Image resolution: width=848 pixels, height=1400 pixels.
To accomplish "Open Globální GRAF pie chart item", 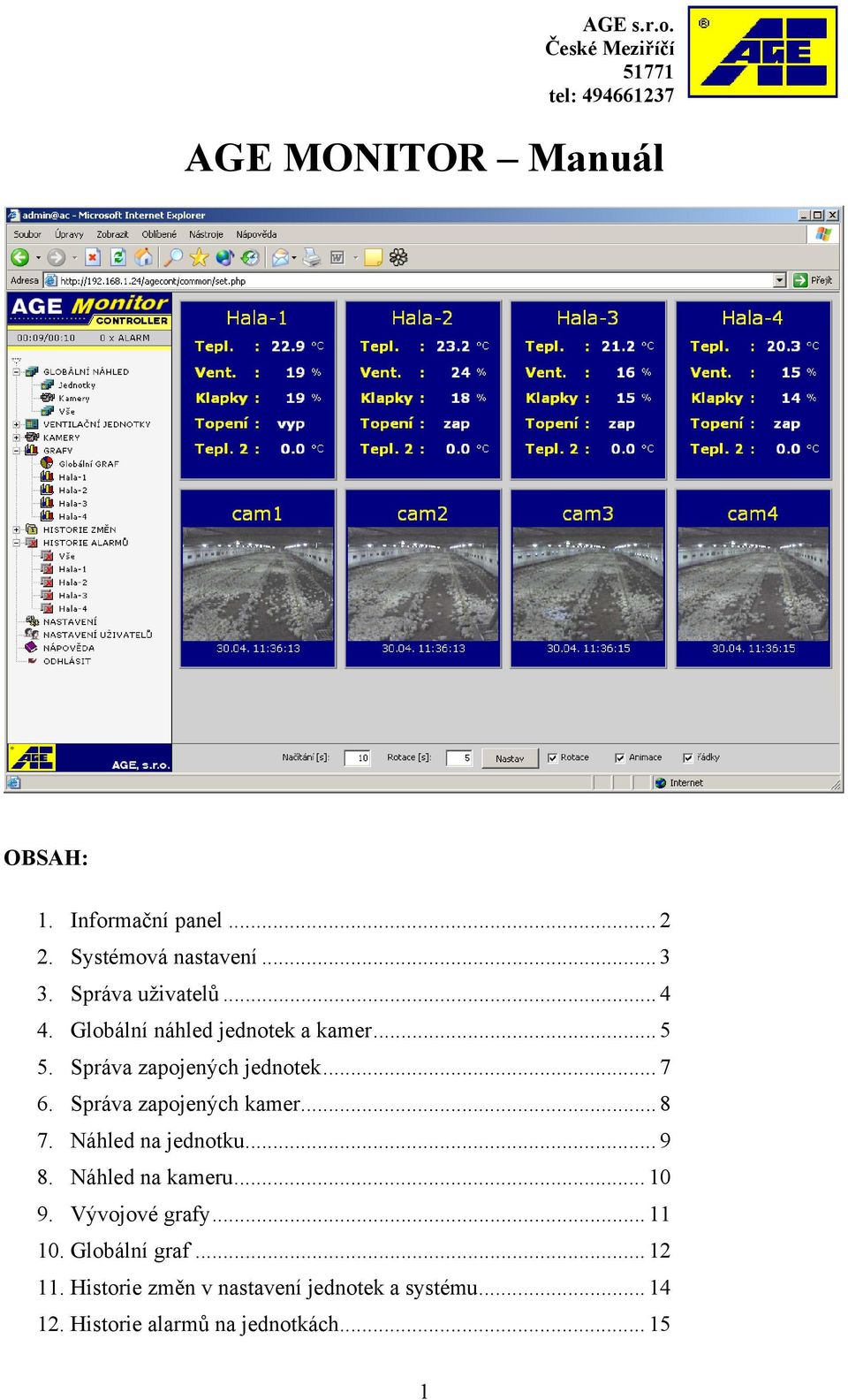I will tap(79, 464).
